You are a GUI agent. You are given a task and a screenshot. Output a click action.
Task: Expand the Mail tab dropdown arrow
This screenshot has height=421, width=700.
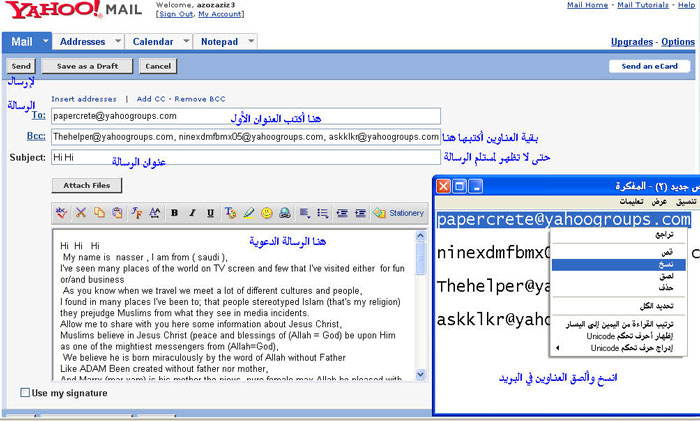point(45,41)
